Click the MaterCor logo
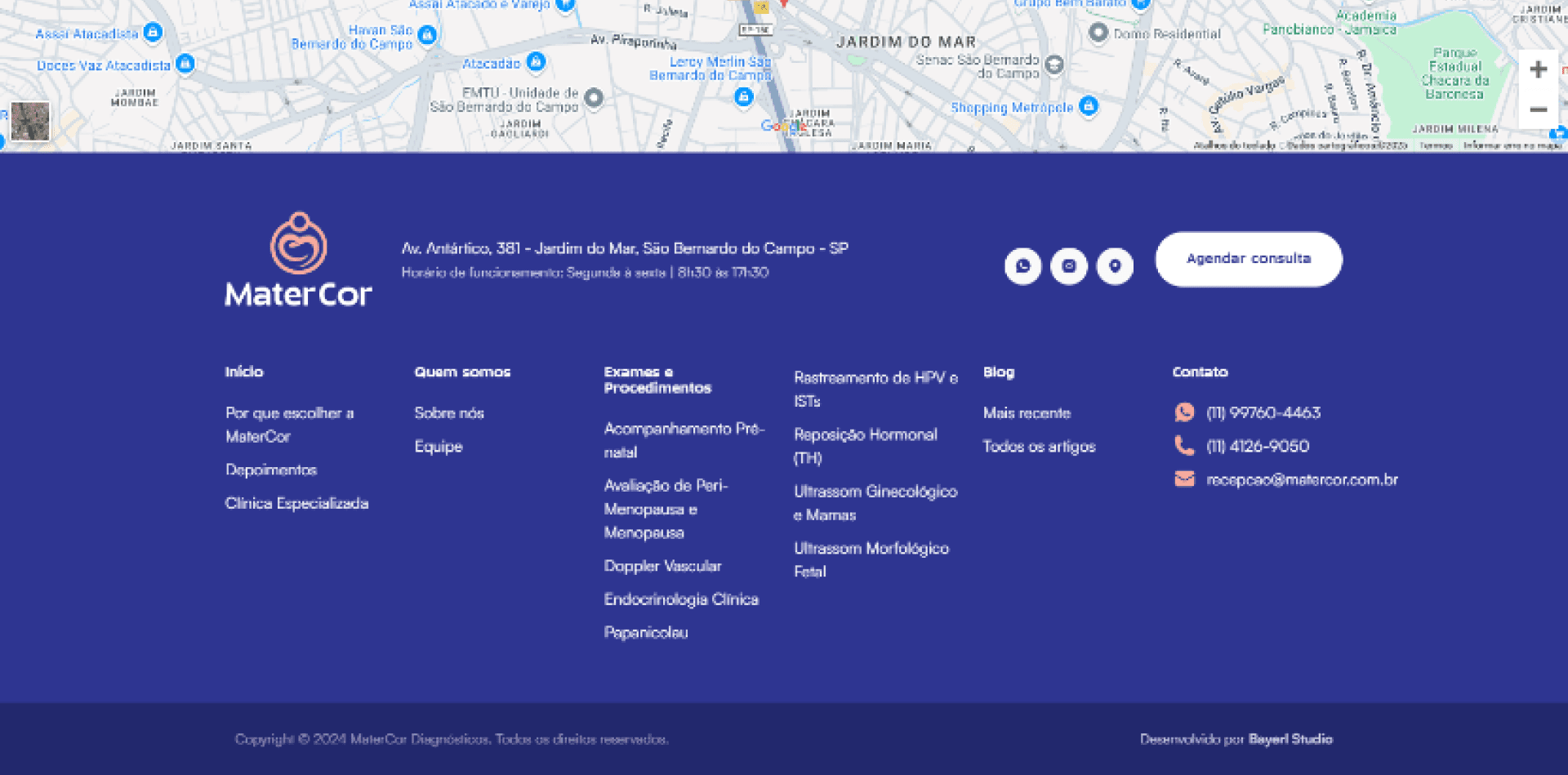 click(298, 261)
